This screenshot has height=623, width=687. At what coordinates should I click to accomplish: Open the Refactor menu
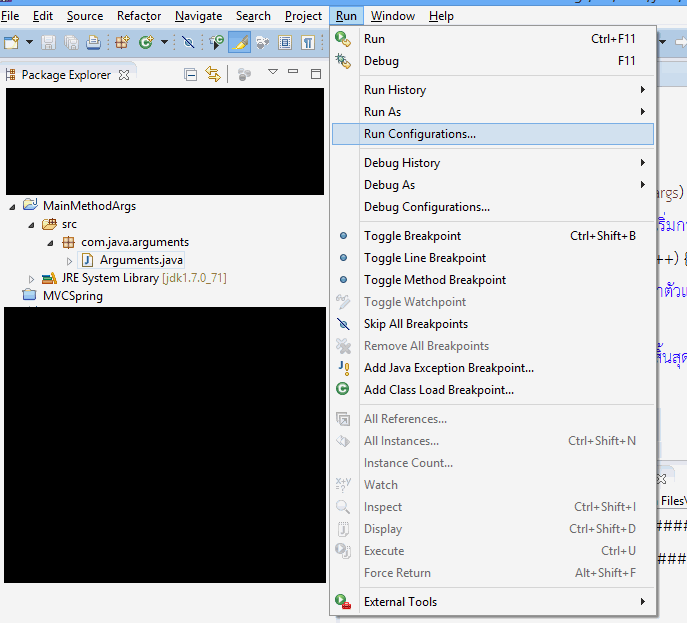pyautogui.click(x=139, y=16)
